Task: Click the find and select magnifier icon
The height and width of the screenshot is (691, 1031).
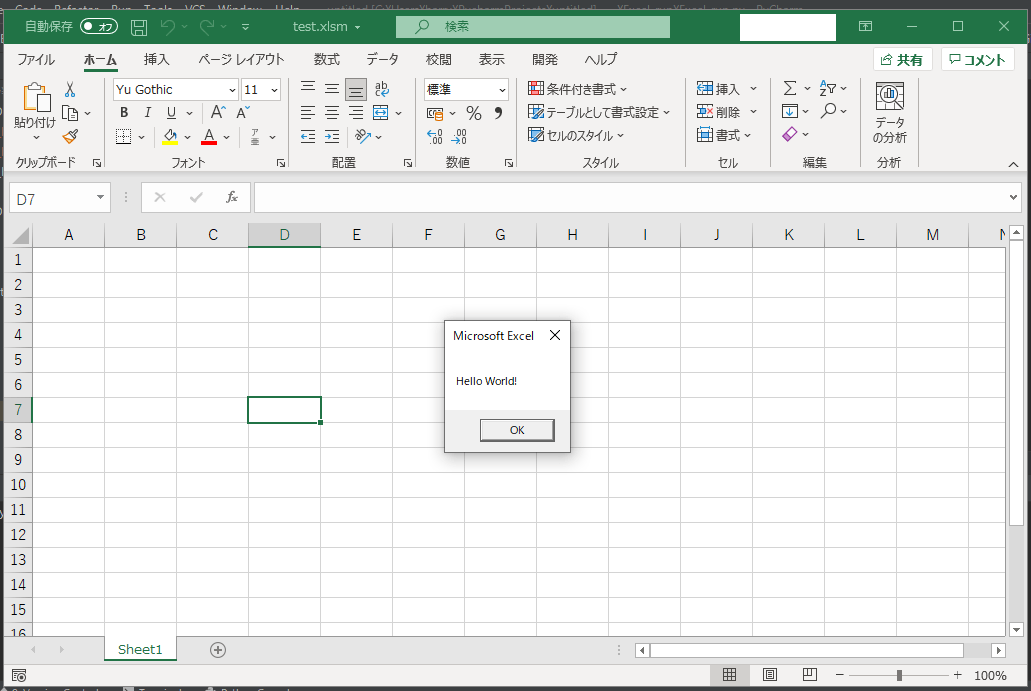Action: (x=828, y=111)
